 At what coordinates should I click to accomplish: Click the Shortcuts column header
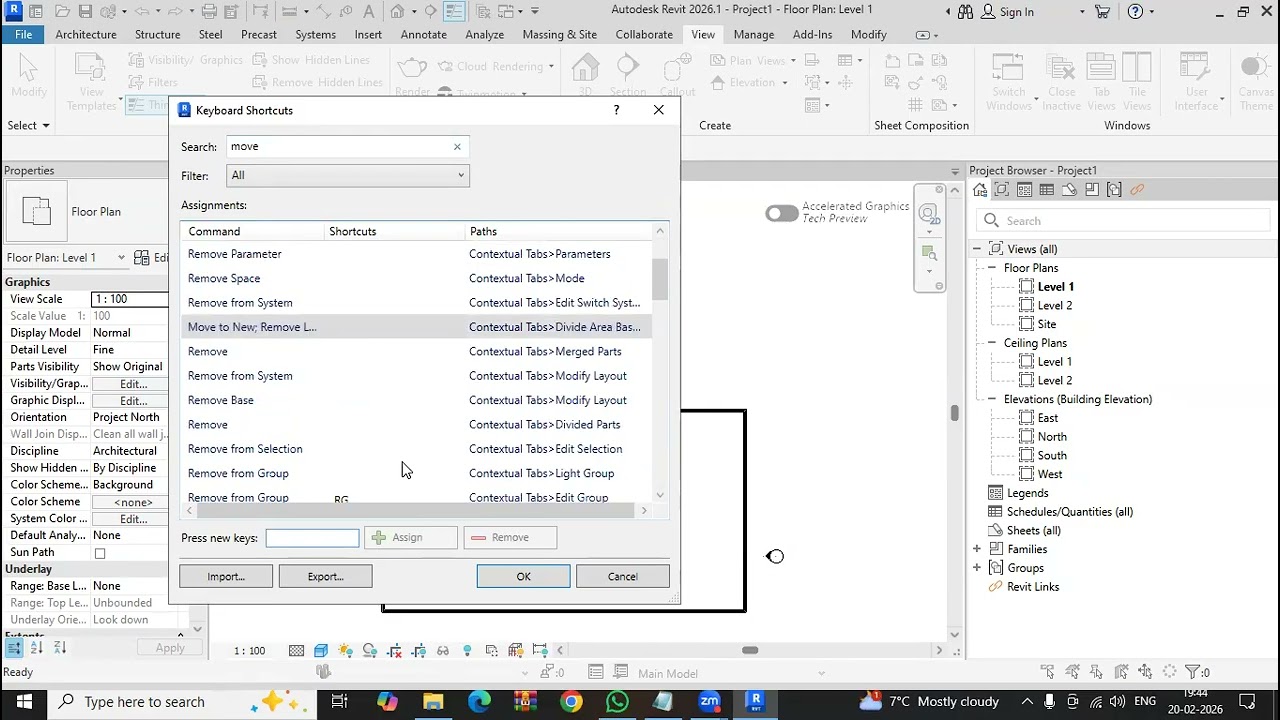395,231
